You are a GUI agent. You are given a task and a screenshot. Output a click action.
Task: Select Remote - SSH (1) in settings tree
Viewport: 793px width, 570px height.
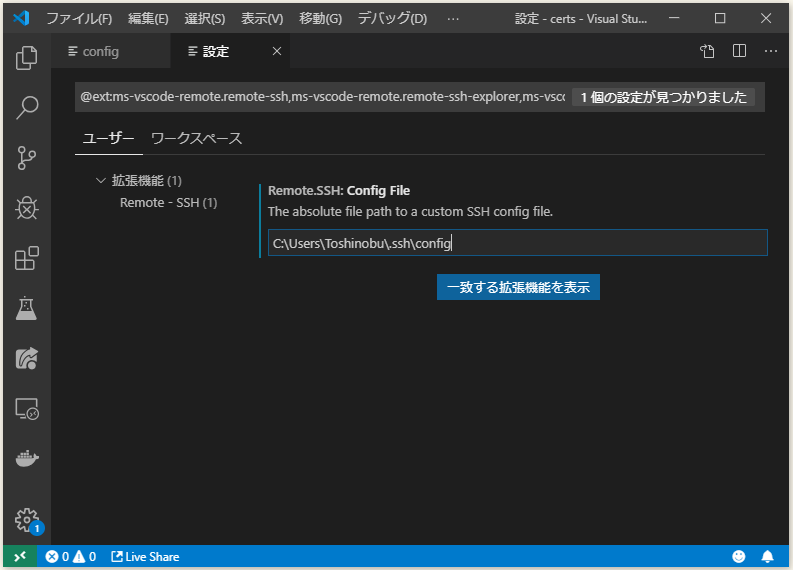coord(168,203)
